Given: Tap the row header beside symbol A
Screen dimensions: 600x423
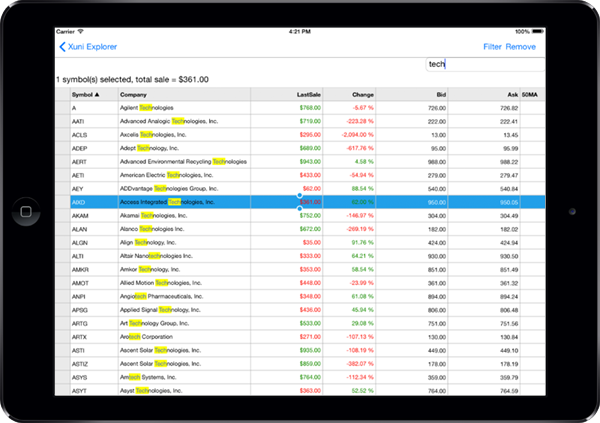Looking at the screenshot, I should click(x=63, y=108).
